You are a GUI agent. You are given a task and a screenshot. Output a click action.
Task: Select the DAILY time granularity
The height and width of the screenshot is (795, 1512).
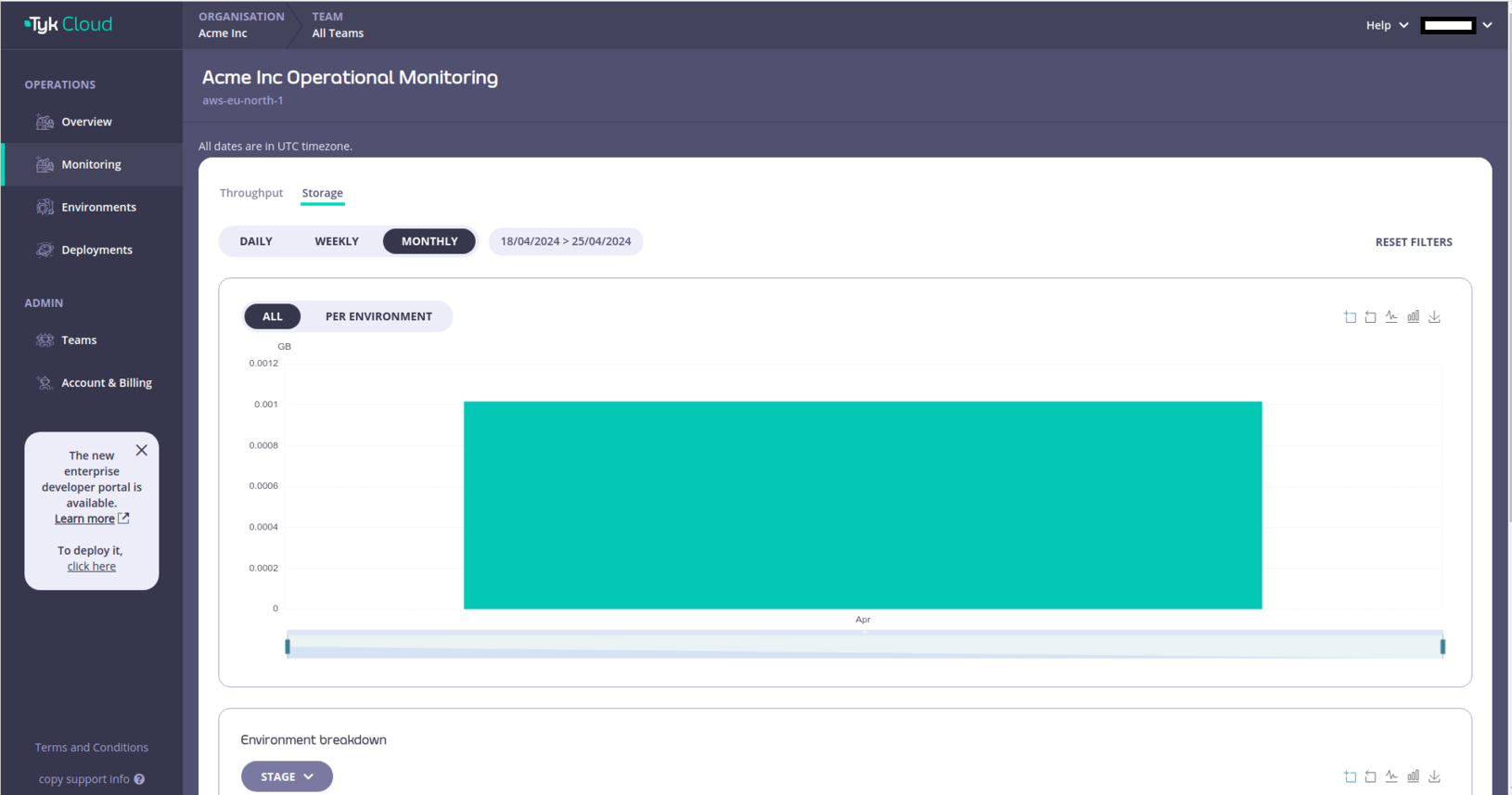[x=256, y=241]
